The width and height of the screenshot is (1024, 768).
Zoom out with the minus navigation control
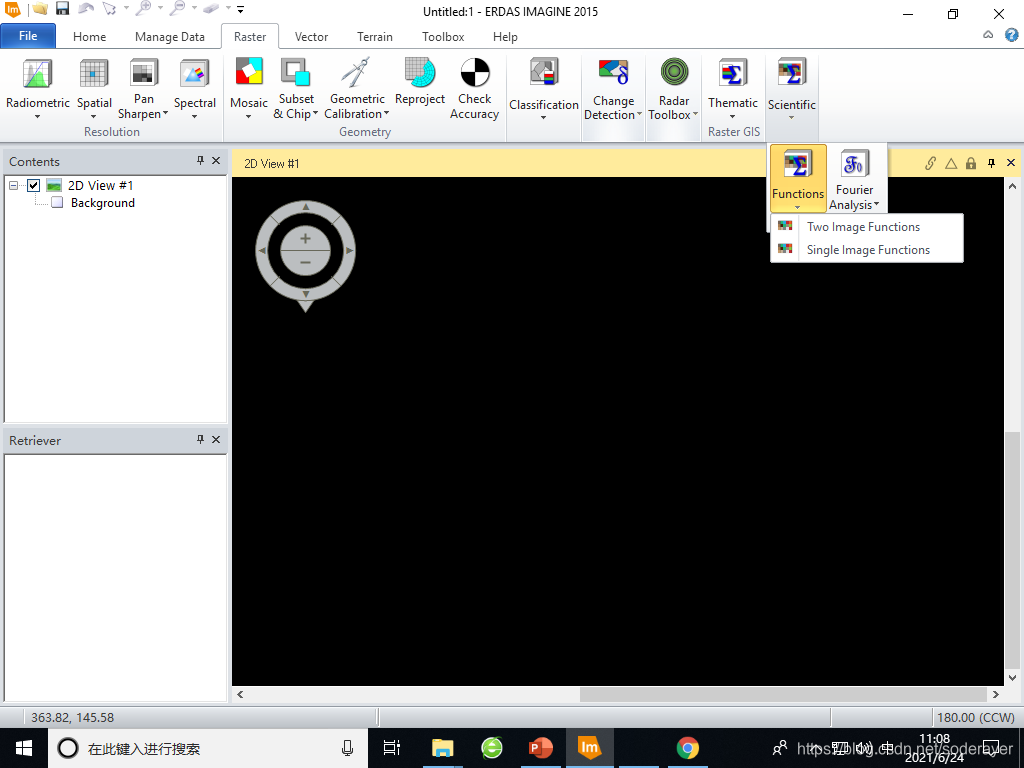pyautogui.click(x=305, y=262)
